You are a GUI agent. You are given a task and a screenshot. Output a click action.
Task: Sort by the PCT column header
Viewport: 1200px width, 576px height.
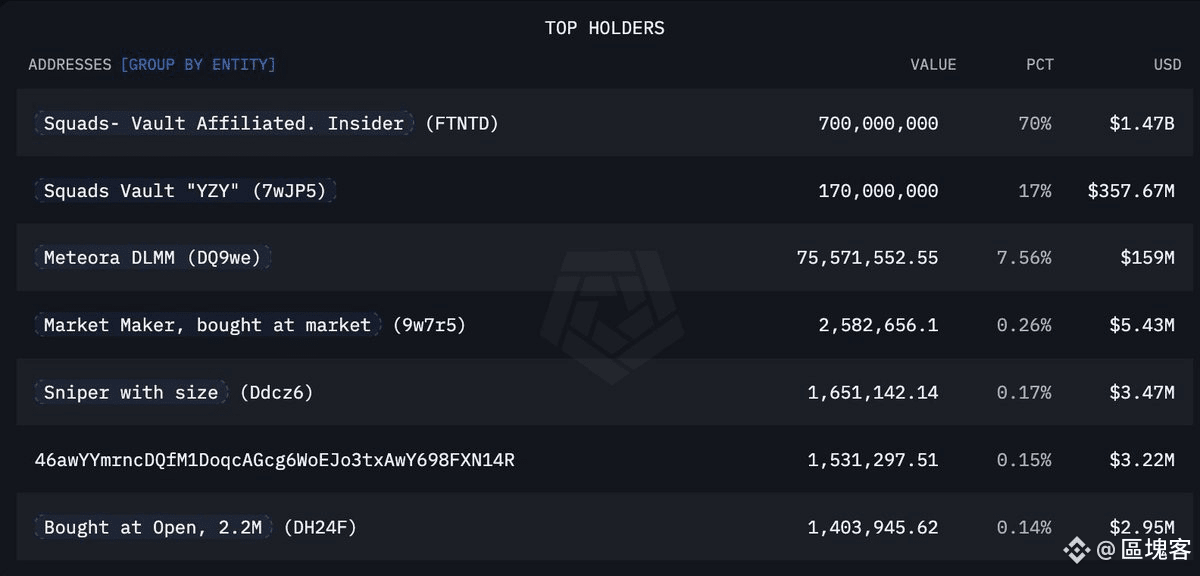point(1040,64)
